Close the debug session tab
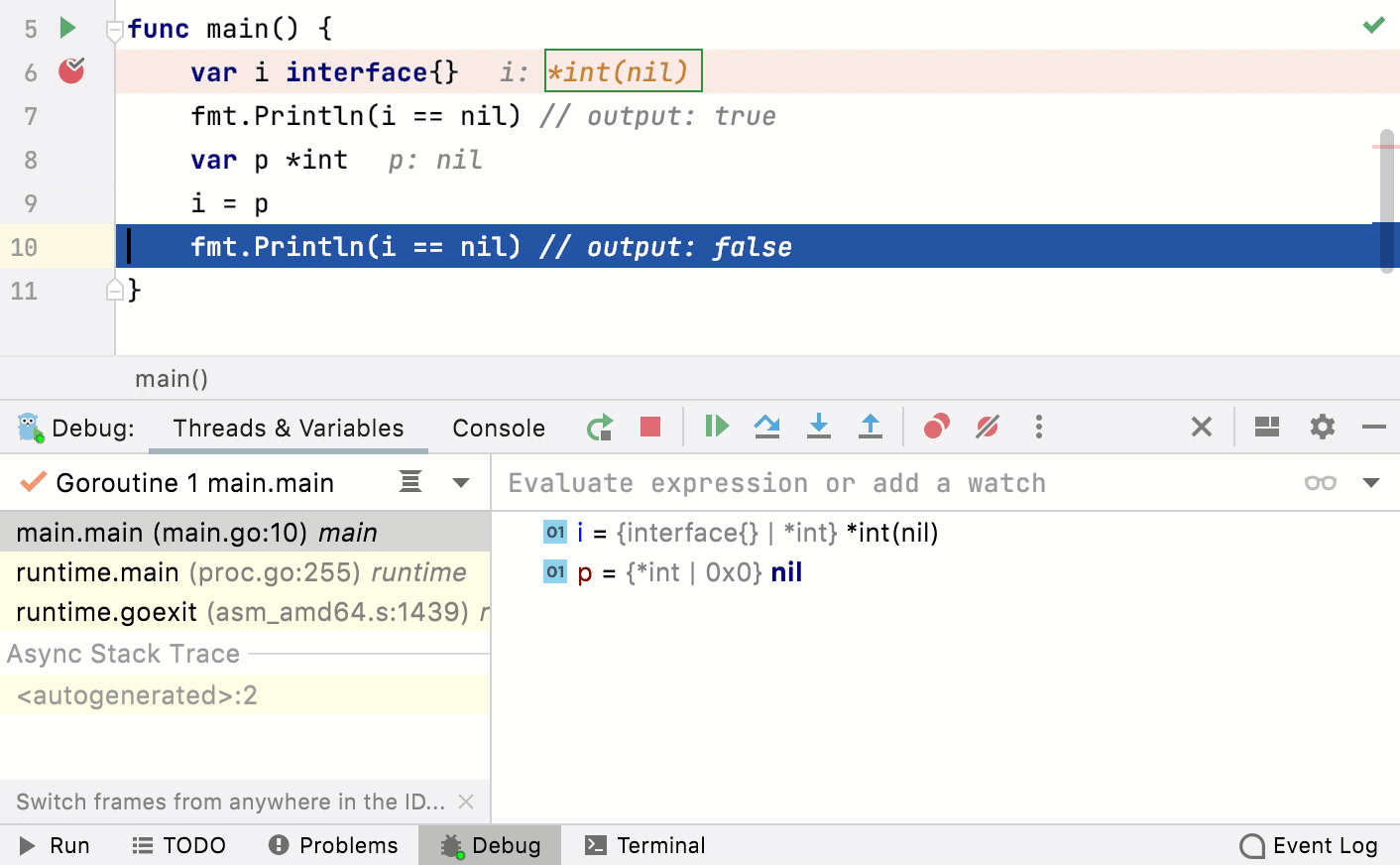The height and width of the screenshot is (865, 1400). (x=1202, y=427)
